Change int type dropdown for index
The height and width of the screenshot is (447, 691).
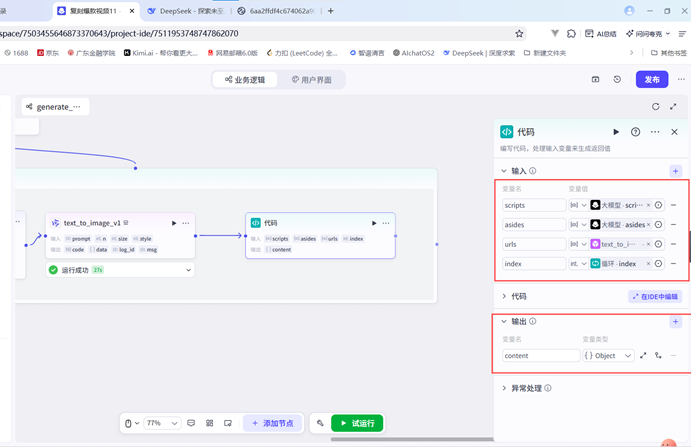point(578,263)
